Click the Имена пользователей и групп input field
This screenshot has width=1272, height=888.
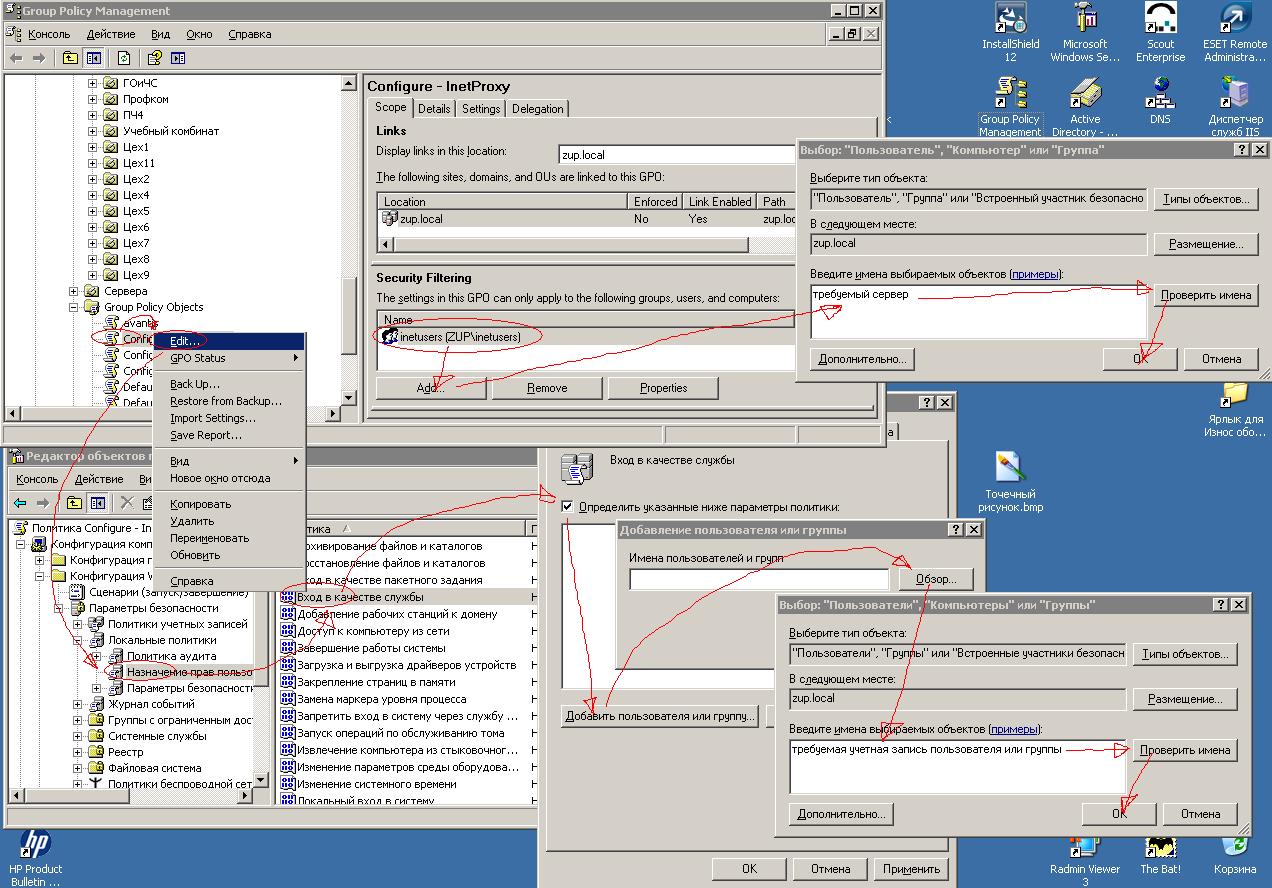759,579
